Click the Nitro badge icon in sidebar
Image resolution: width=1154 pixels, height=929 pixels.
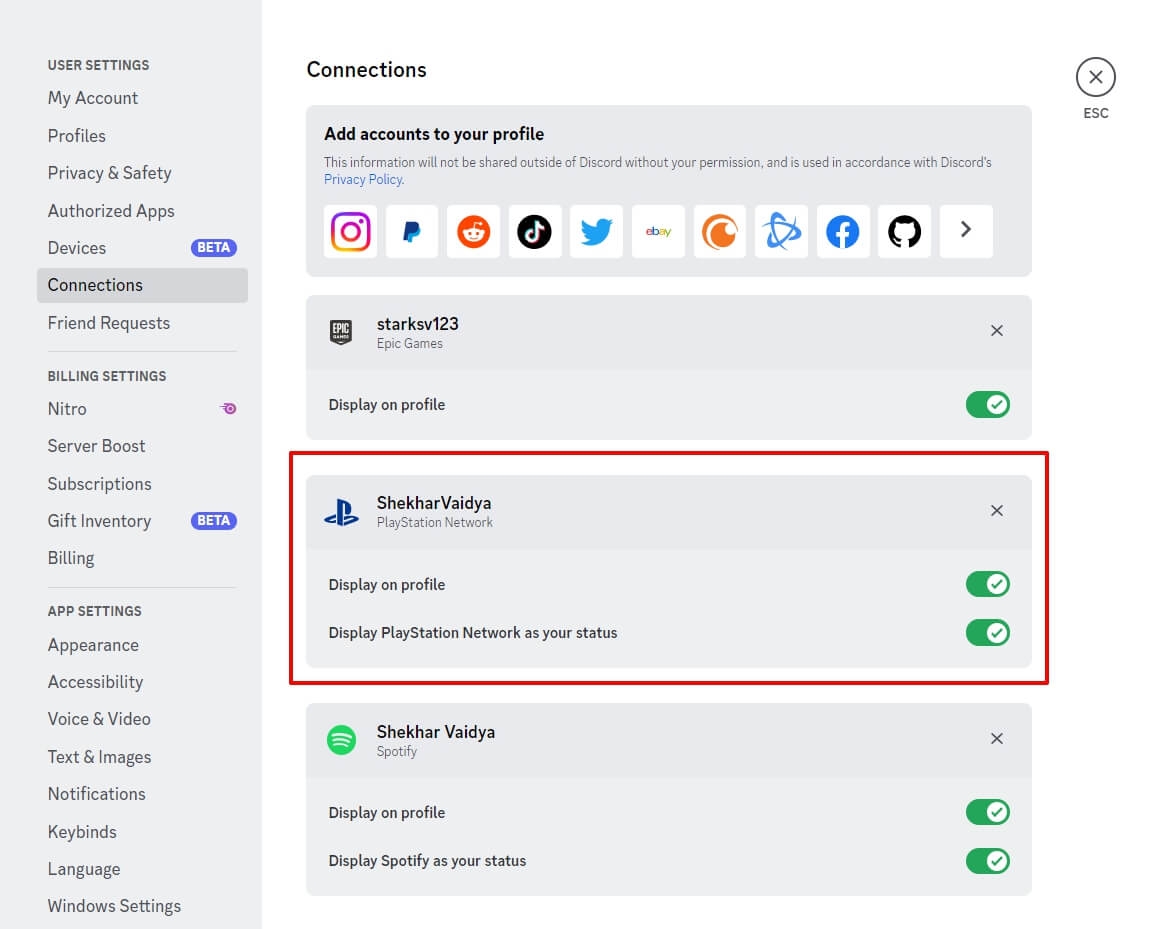pyautogui.click(x=228, y=409)
